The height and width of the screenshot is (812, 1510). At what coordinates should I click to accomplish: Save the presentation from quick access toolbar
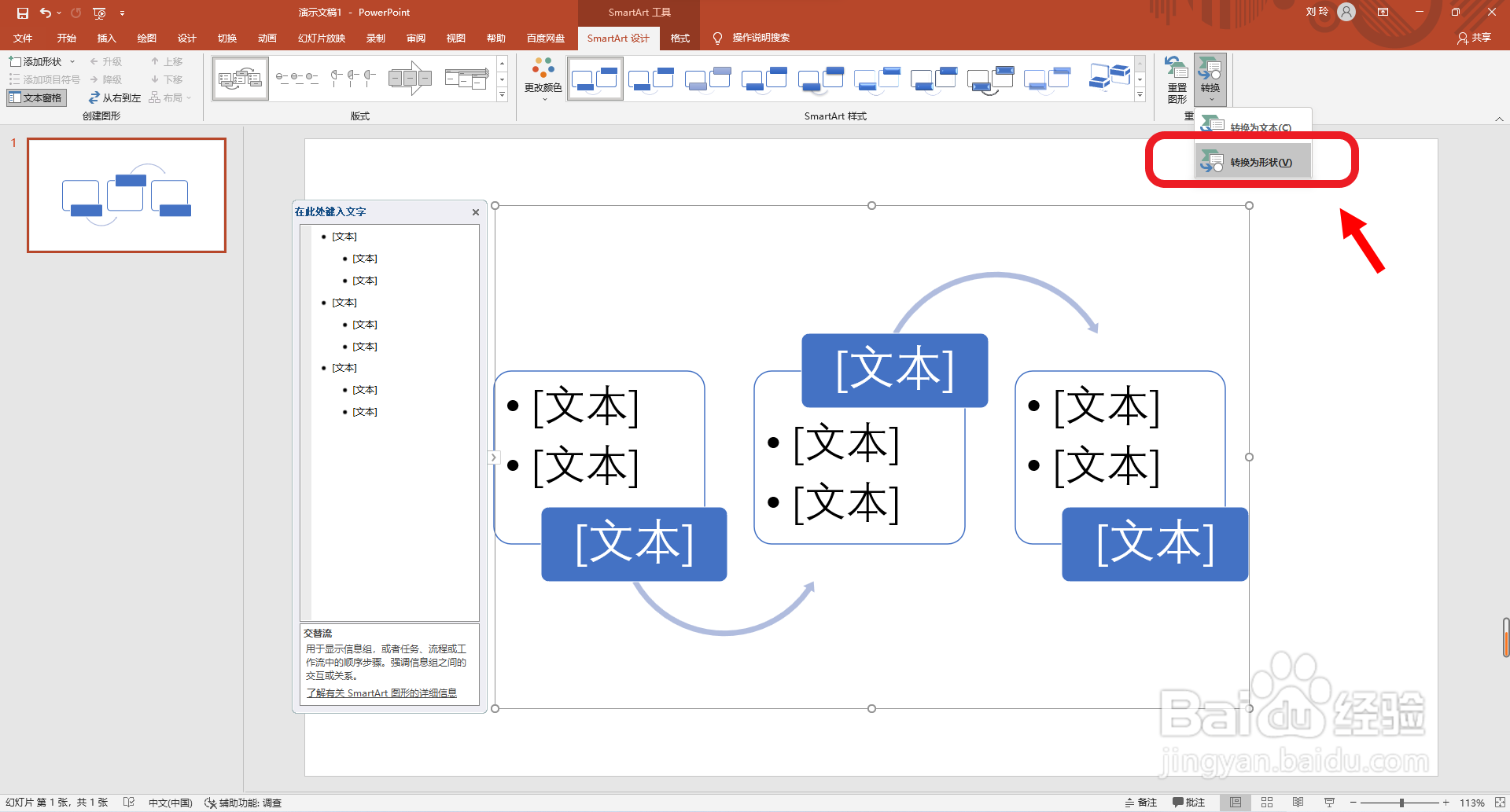[x=23, y=13]
